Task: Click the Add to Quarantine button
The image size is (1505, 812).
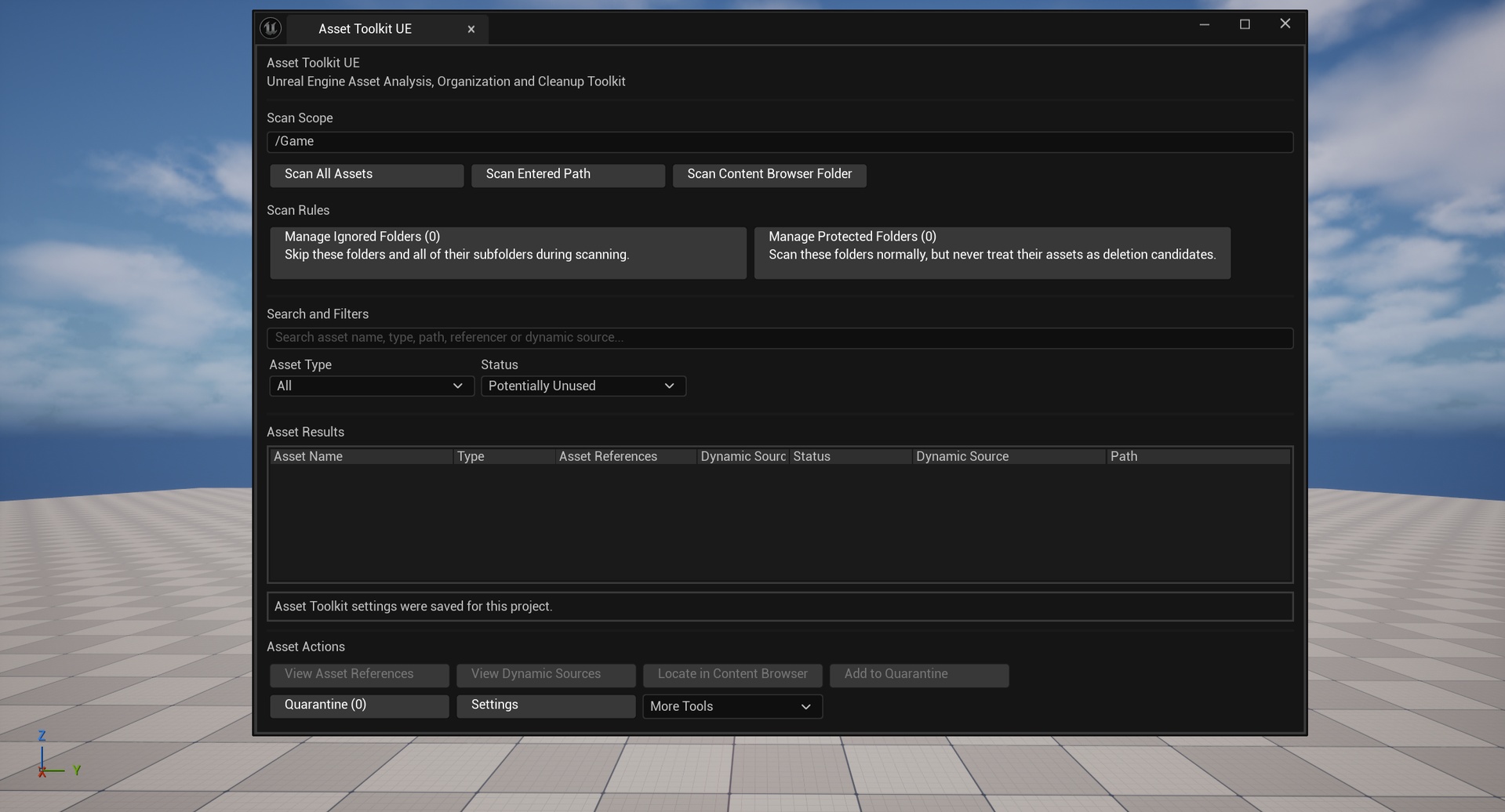Action: [x=919, y=675]
